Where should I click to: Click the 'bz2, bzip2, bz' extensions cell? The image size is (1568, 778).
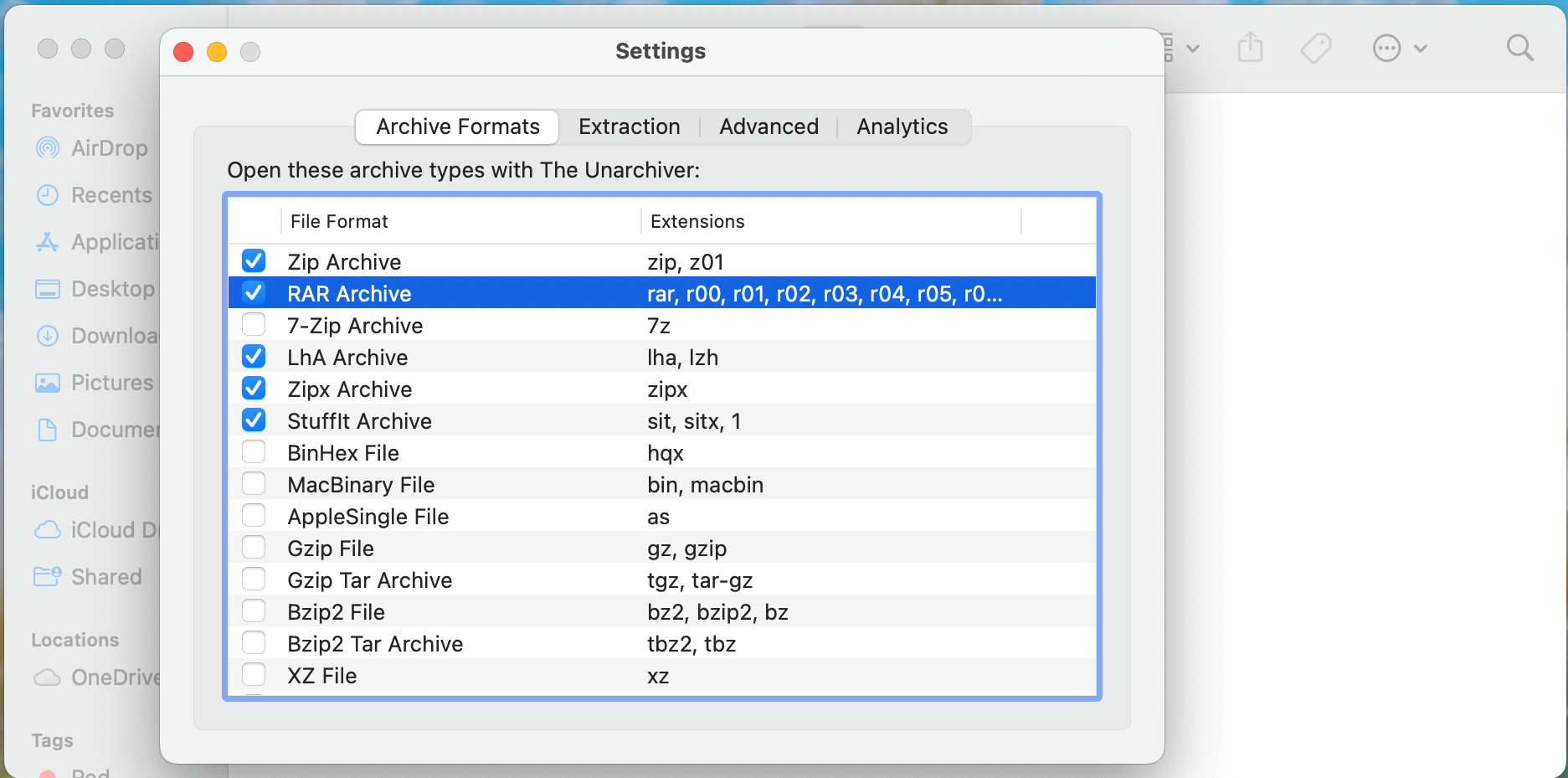click(717, 612)
